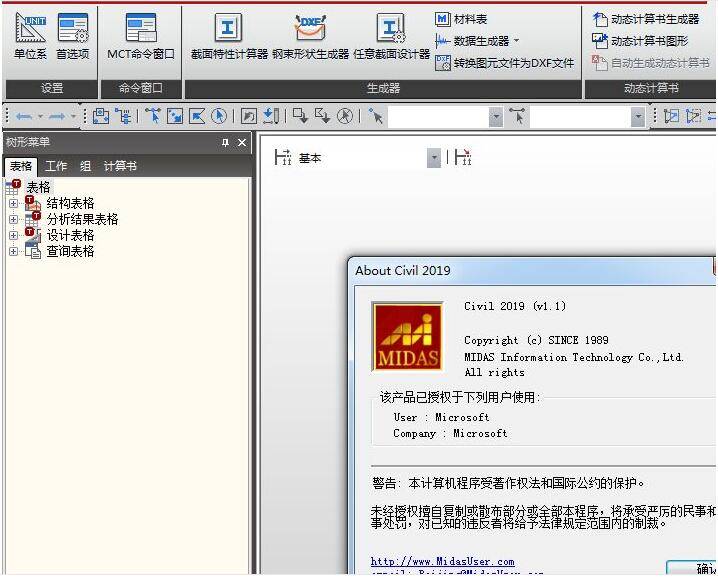Open the forward arrow history dropdown
This screenshot has width=718, height=583.
(73, 117)
